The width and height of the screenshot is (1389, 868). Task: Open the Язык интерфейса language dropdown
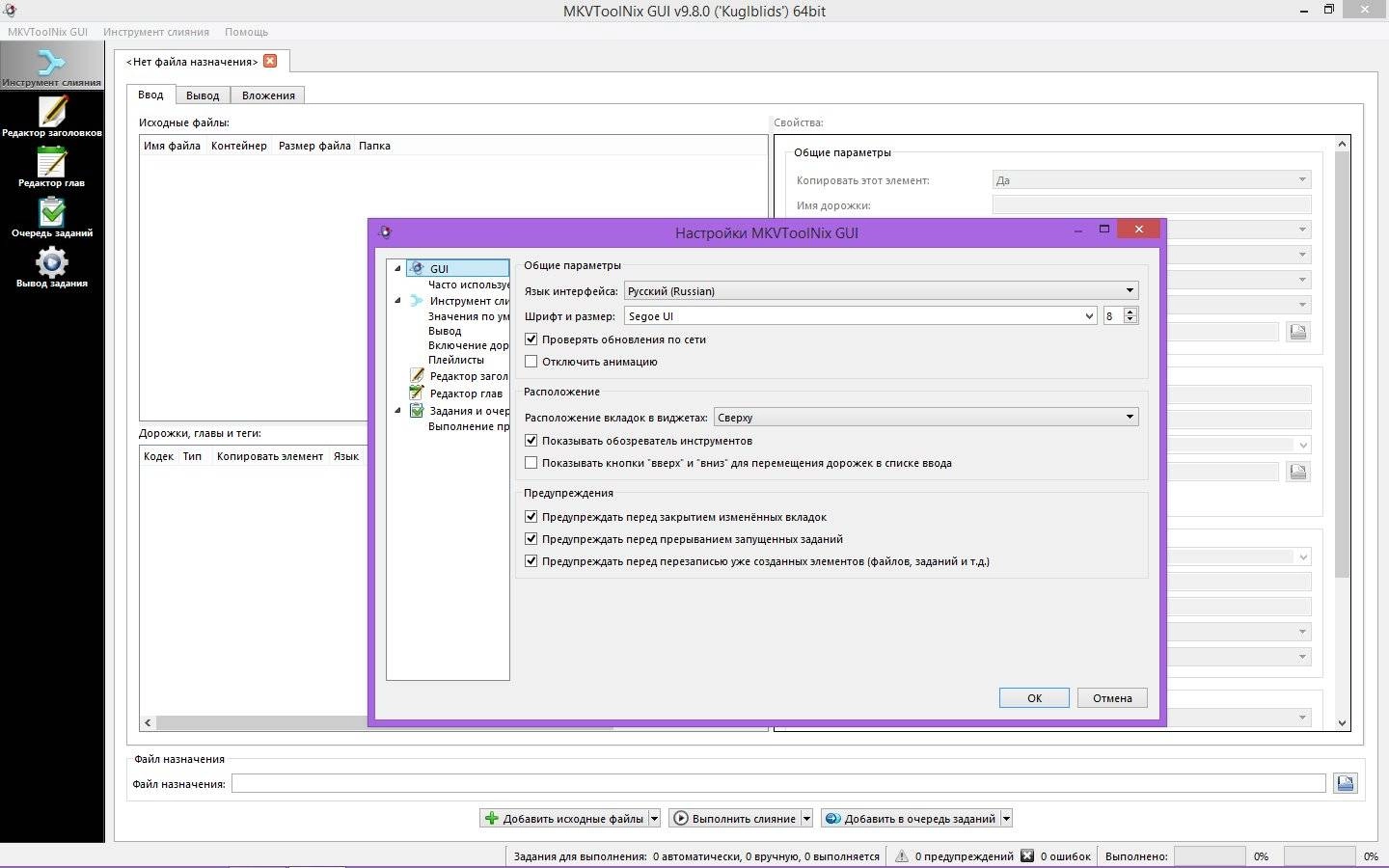coord(882,290)
